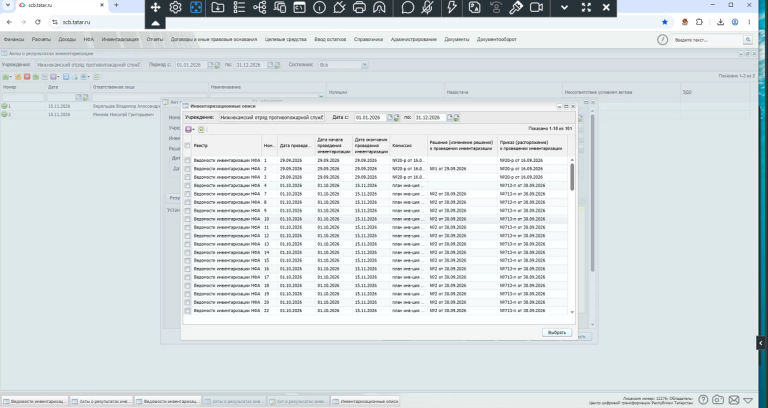
Task: Open the remote terminal console icon
Action: pyautogui.click(x=299, y=7)
